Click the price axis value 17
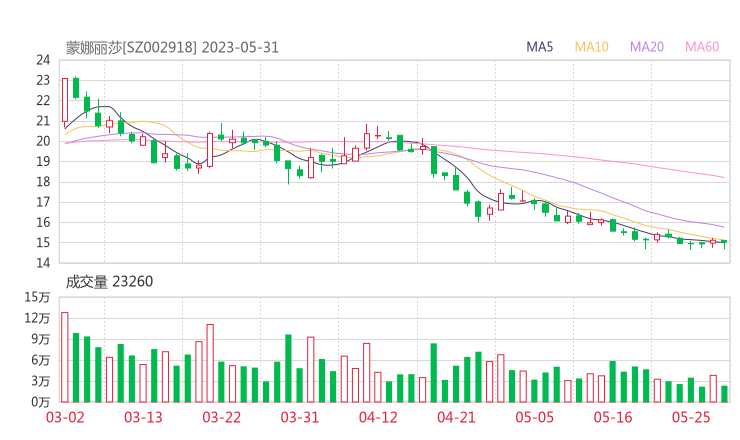740x440 pixels. coord(43,202)
